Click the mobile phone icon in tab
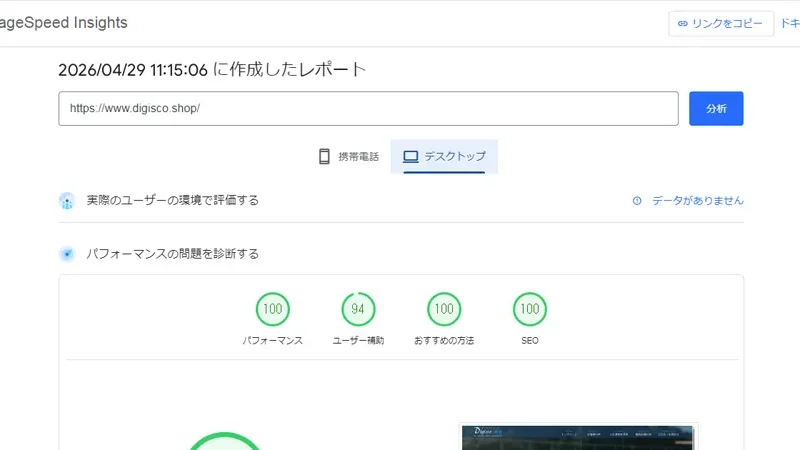 [x=324, y=157]
